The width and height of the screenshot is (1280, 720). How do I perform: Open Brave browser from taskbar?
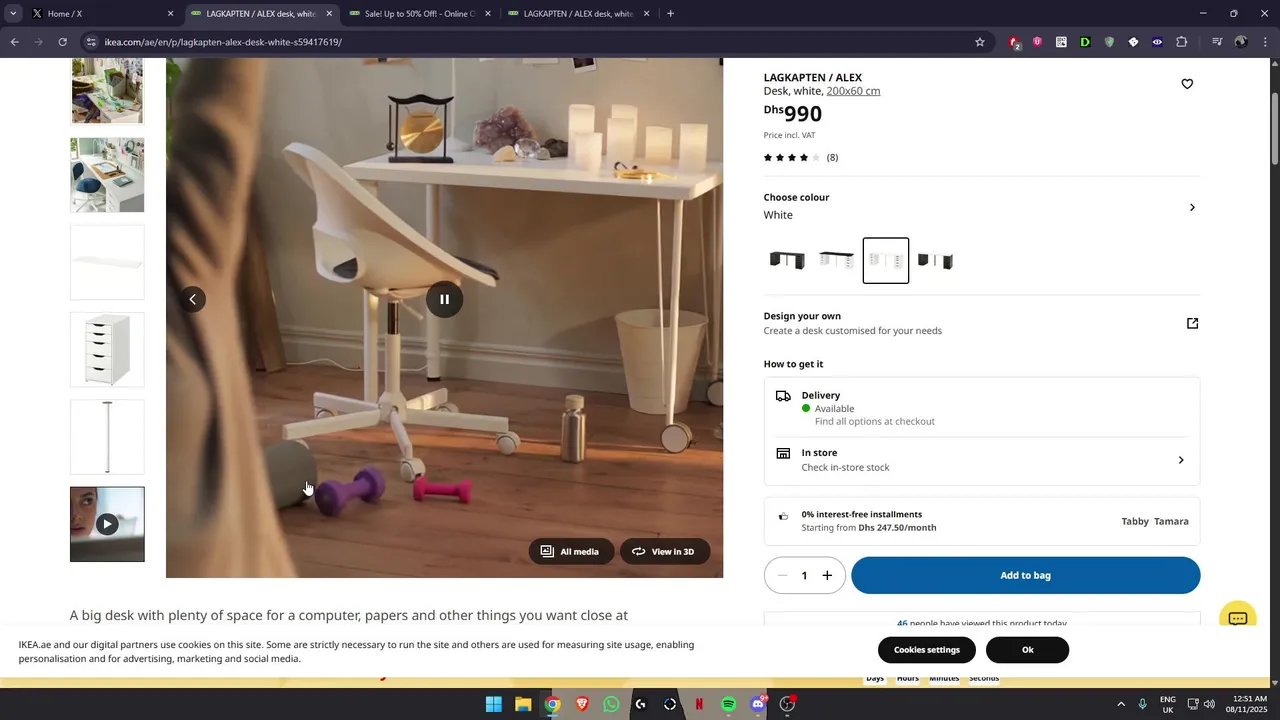click(x=582, y=704)
